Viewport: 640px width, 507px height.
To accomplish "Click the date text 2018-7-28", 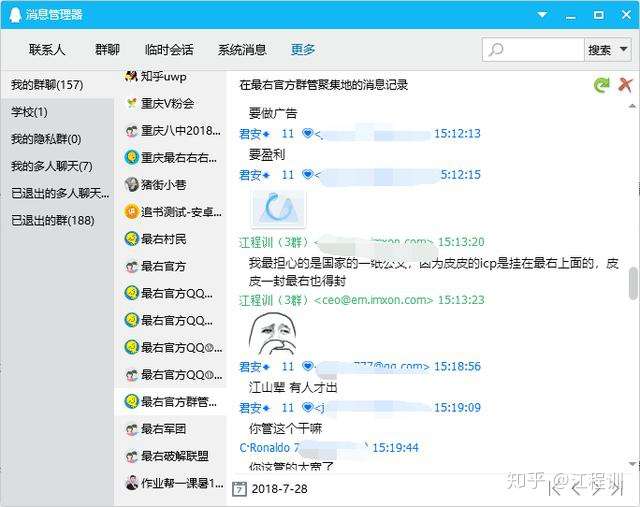I will tap(280, 489).
